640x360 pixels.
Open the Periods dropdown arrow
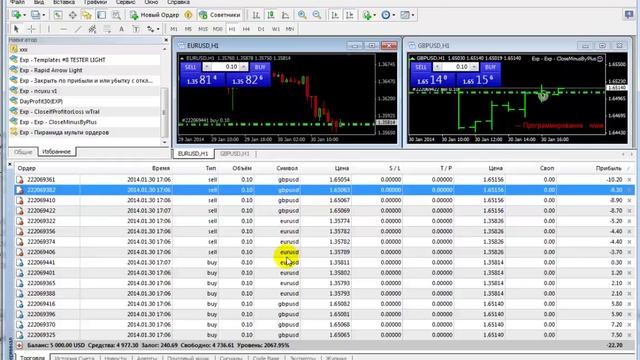coord(393,16)
